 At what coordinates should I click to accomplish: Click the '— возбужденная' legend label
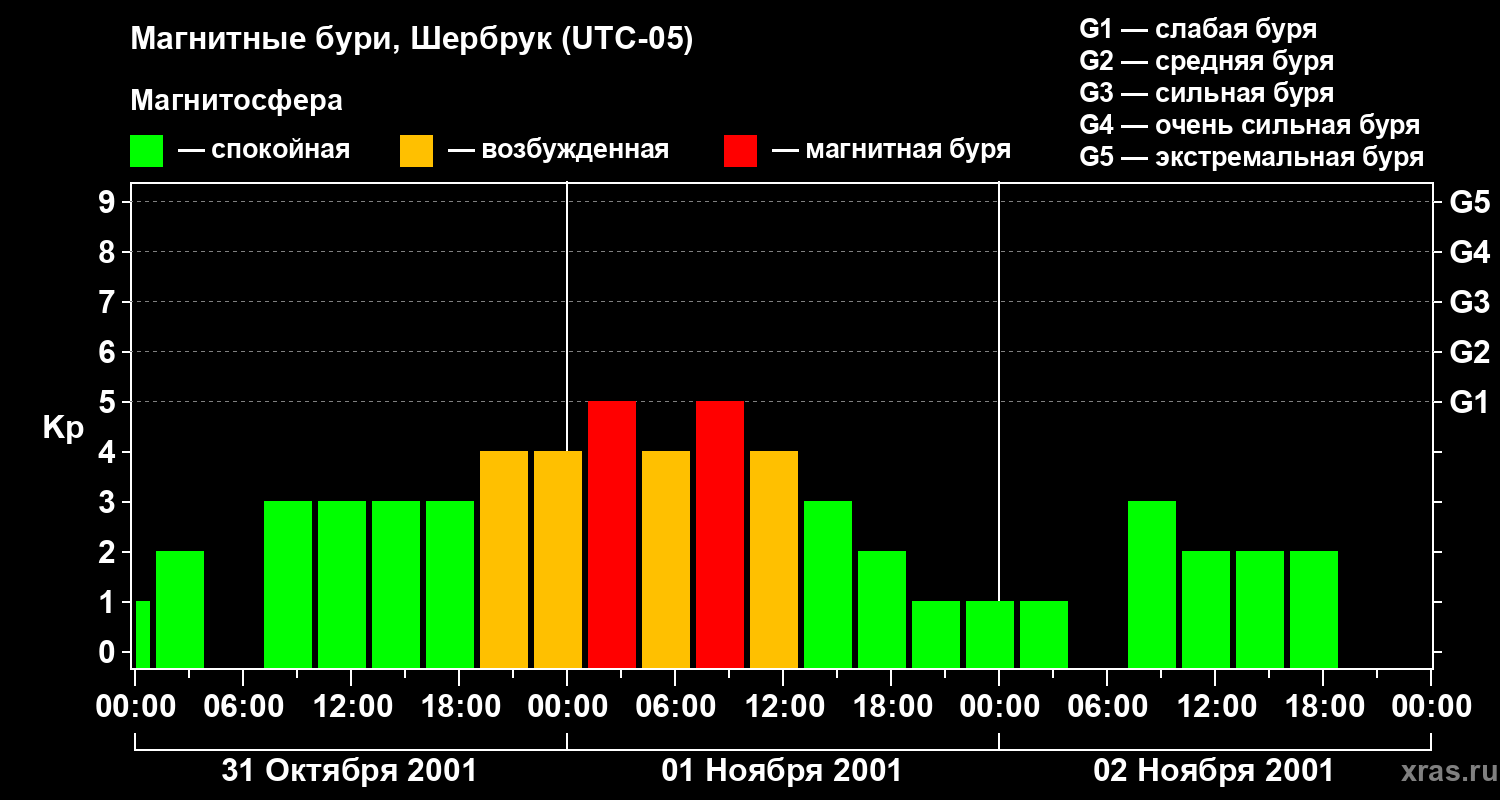pyautogui.click(x=558, y=150)
